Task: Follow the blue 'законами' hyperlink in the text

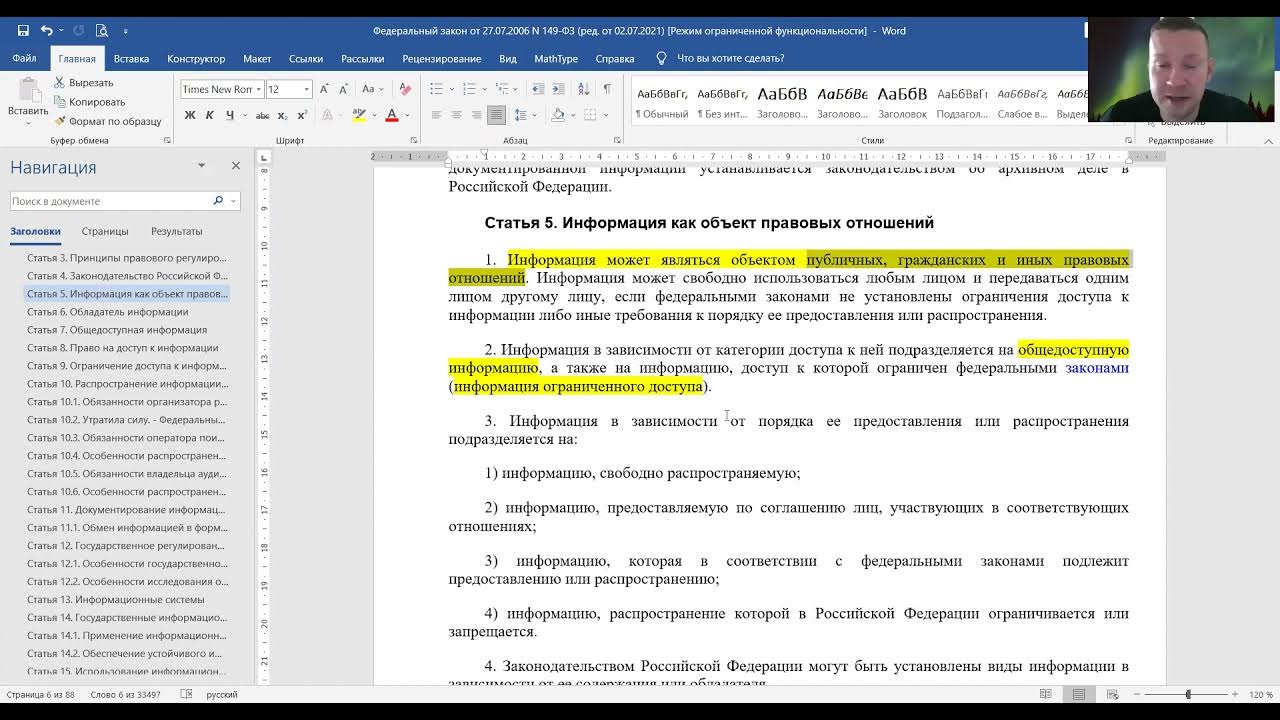Action: coord(1097,368)
